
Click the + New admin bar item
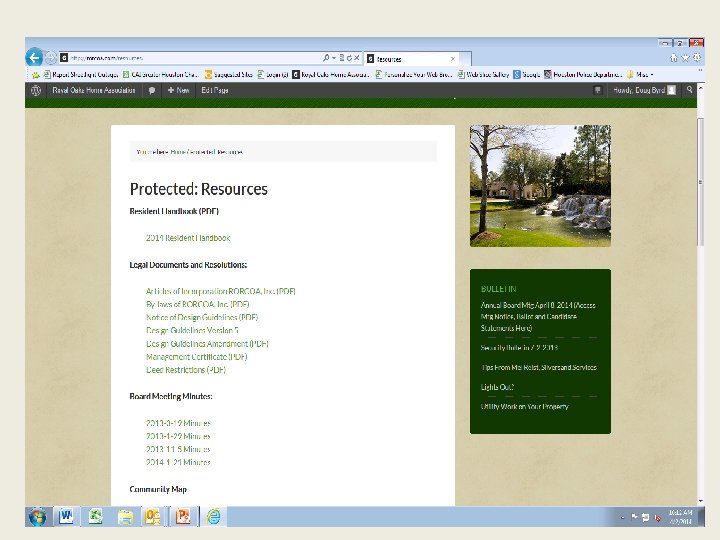179,90
